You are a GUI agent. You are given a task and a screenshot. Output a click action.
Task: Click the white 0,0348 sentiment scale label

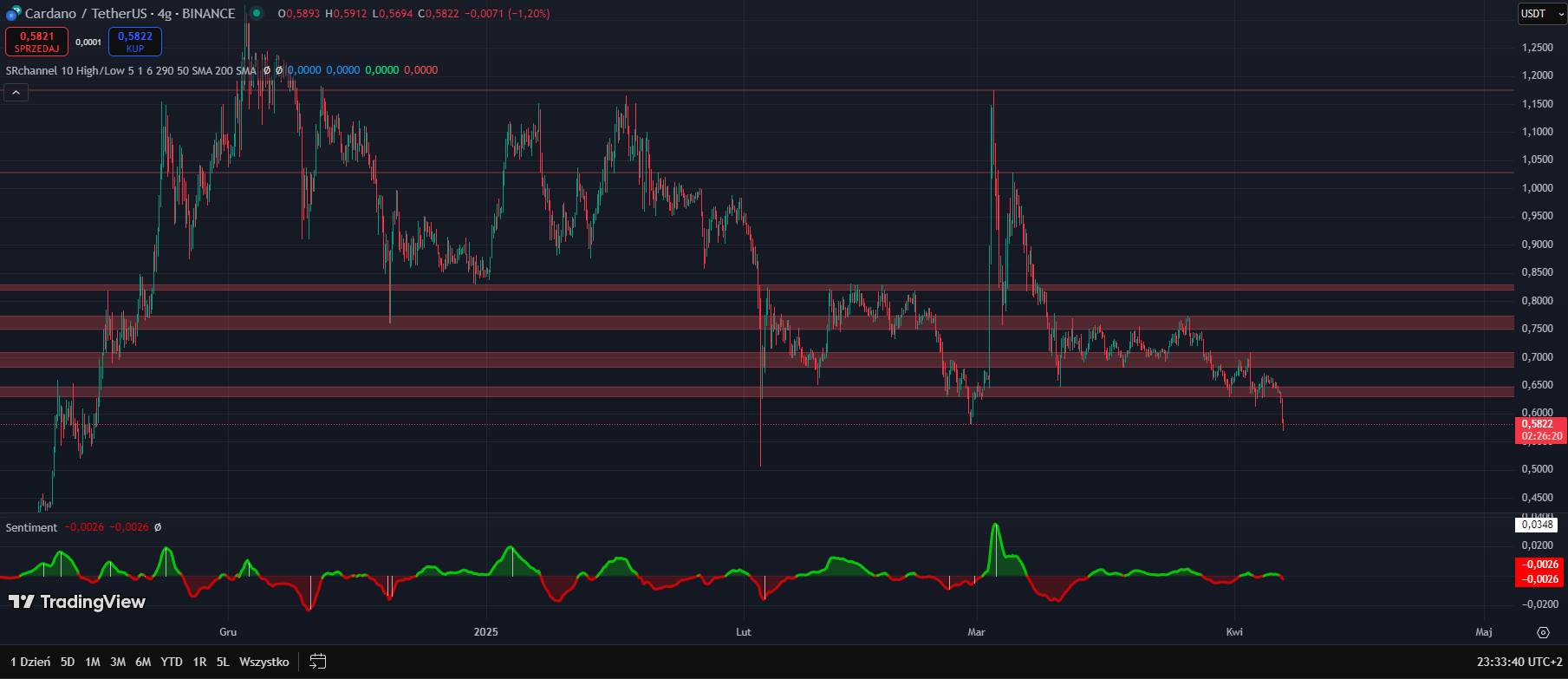coord(1537,525)
